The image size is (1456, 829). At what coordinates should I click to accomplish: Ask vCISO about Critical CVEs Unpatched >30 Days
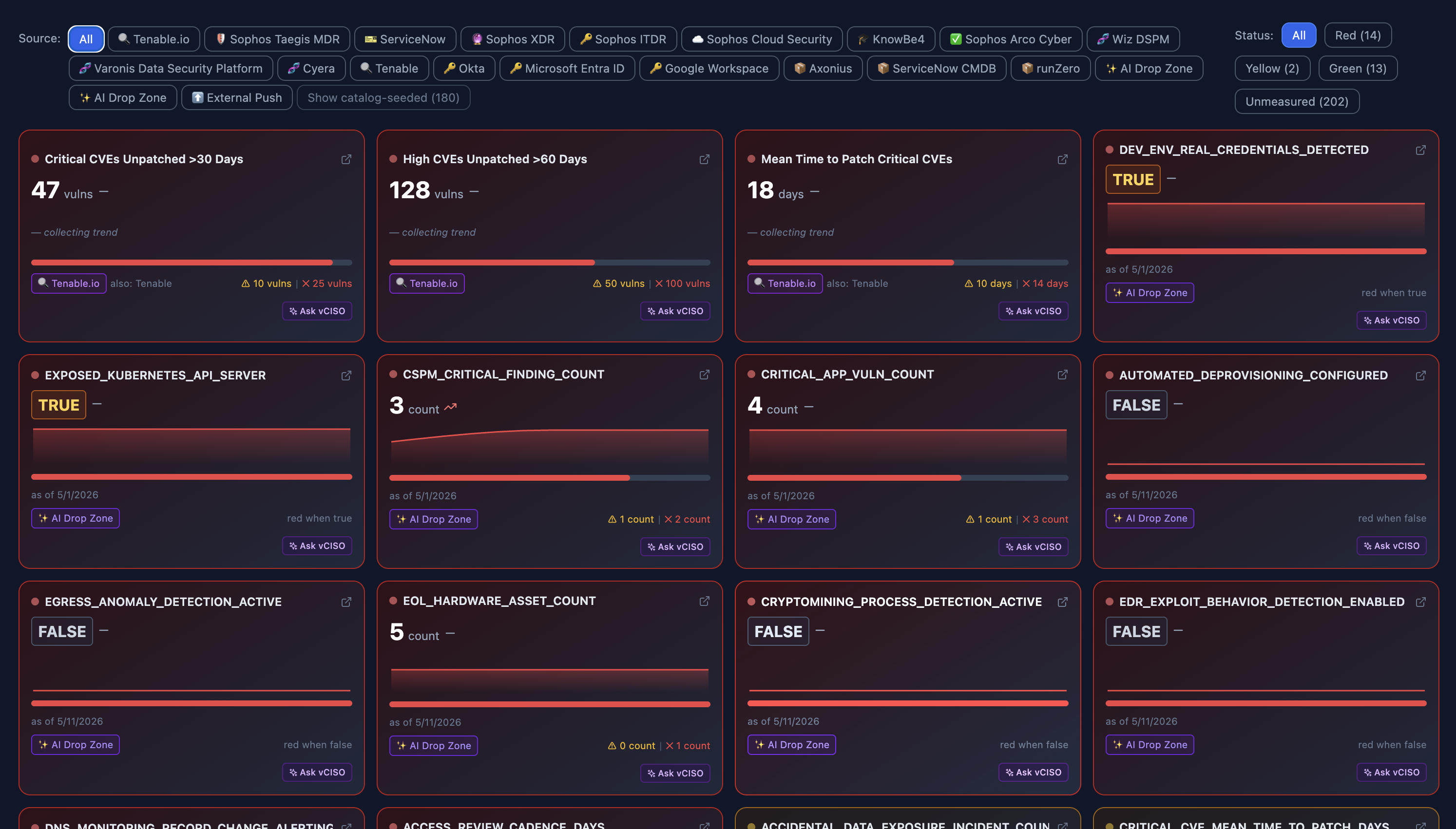[x=317, y=311]
